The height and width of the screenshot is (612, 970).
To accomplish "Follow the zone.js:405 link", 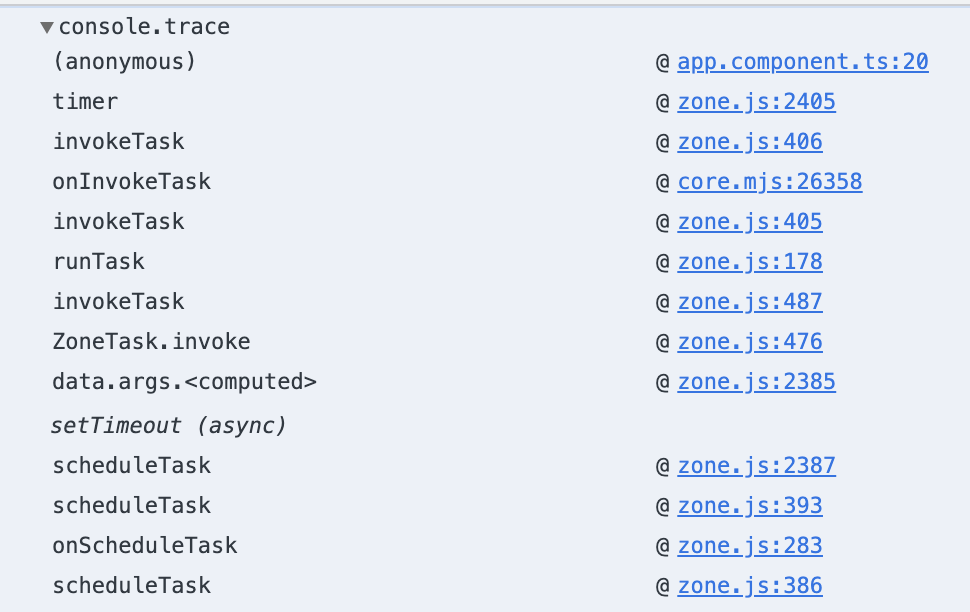I will [x=750, y=222].
